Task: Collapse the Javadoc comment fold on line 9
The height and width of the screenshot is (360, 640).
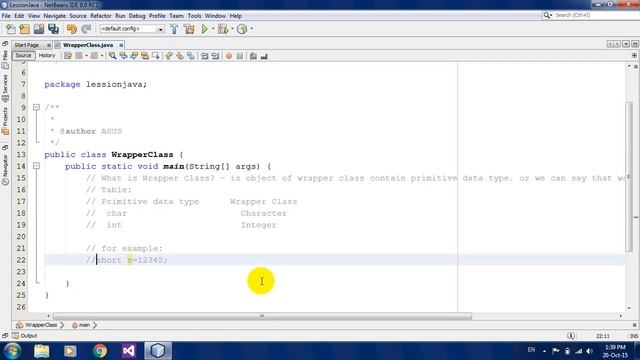Action: coord(36,107)
